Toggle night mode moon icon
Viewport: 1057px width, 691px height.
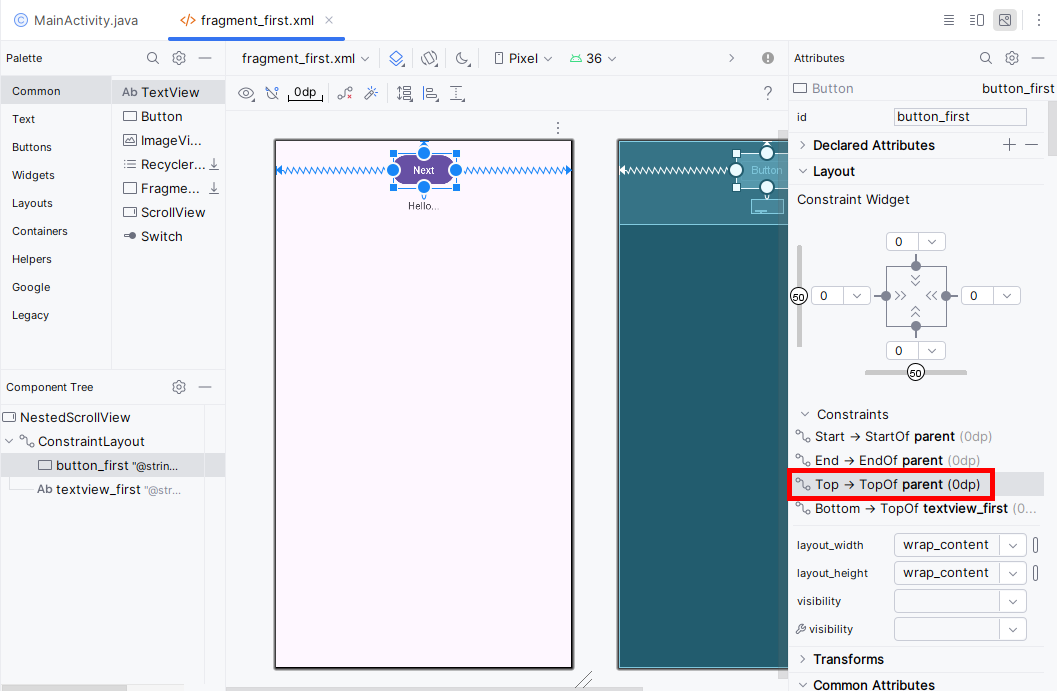(x=462, y=58)
